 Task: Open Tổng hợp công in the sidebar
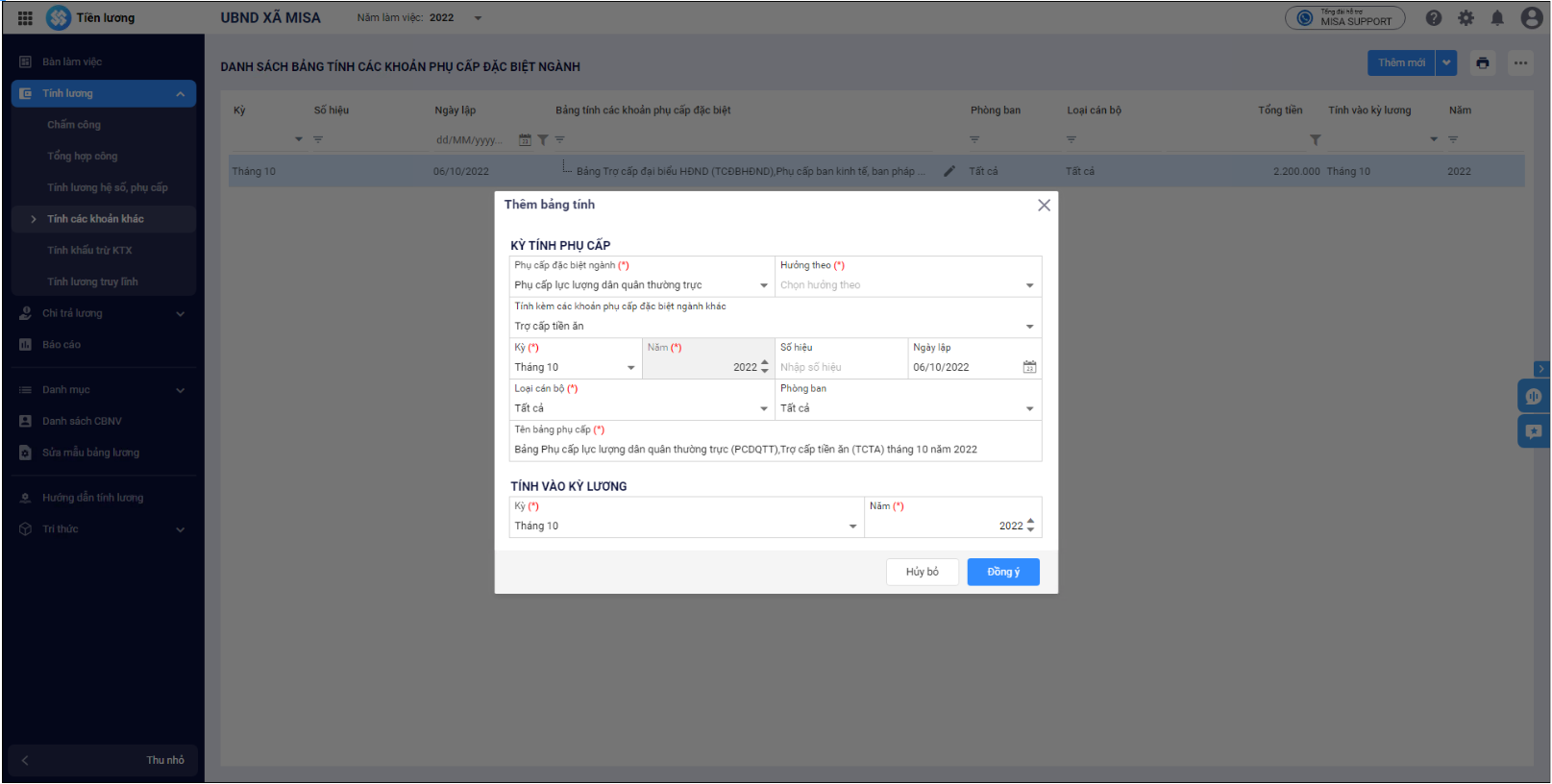tap(83, 157)
